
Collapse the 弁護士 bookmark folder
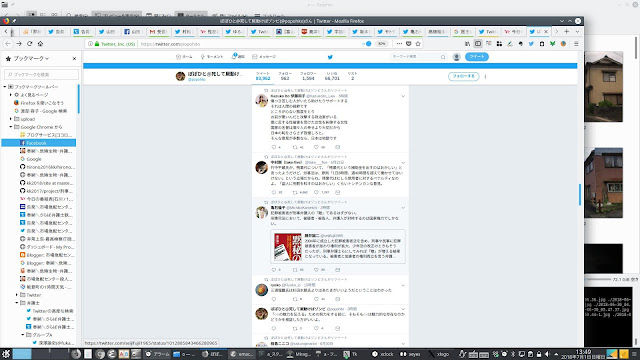pos(17,303)
